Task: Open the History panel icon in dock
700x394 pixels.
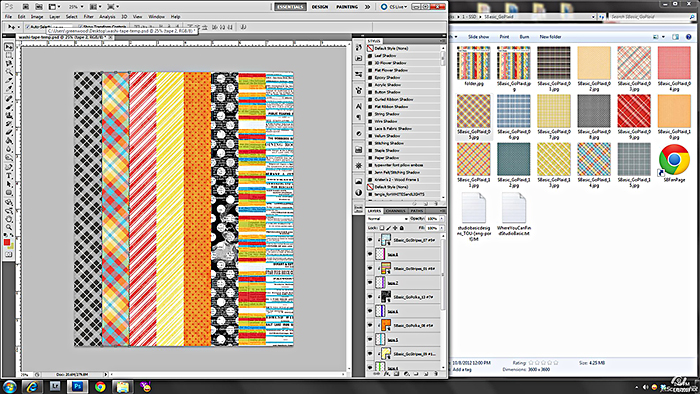Action: [358, 48]
